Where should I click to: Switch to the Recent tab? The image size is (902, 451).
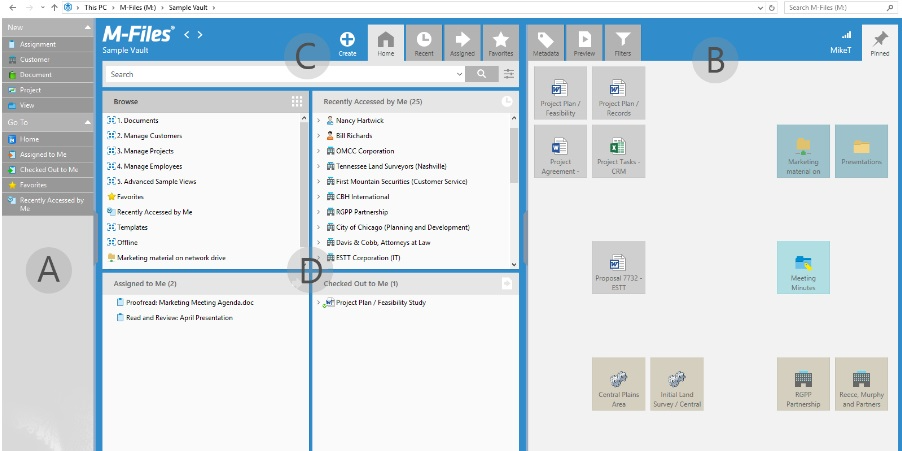click(423, 43)
